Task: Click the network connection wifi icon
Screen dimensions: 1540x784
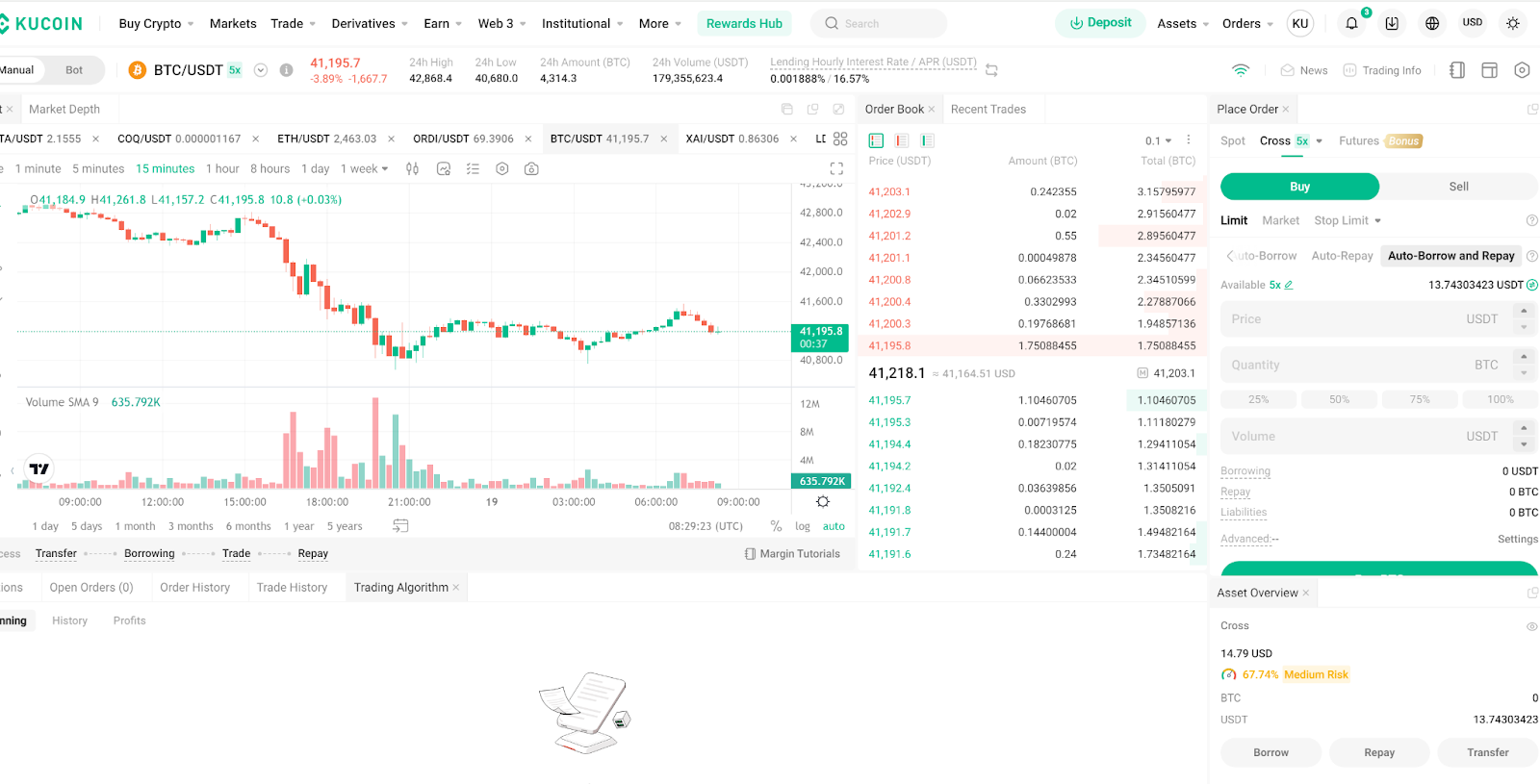Action: tap(1241, 70)
